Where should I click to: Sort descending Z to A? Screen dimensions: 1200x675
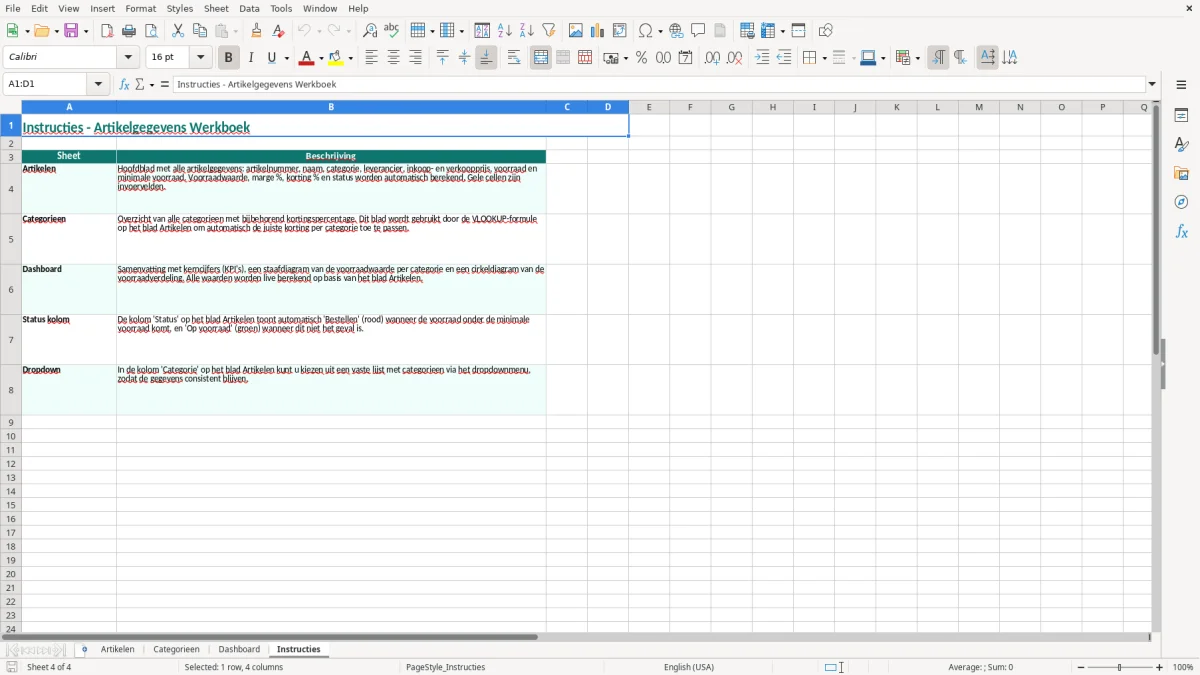527,31
